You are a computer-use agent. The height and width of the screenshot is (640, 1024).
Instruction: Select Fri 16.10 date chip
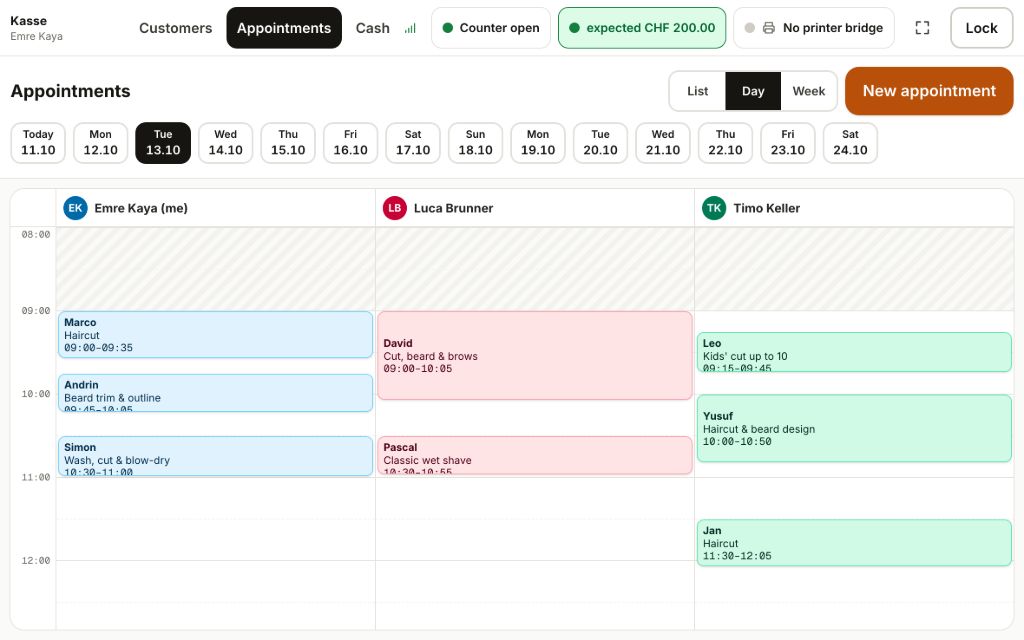[x=351, y=143]
